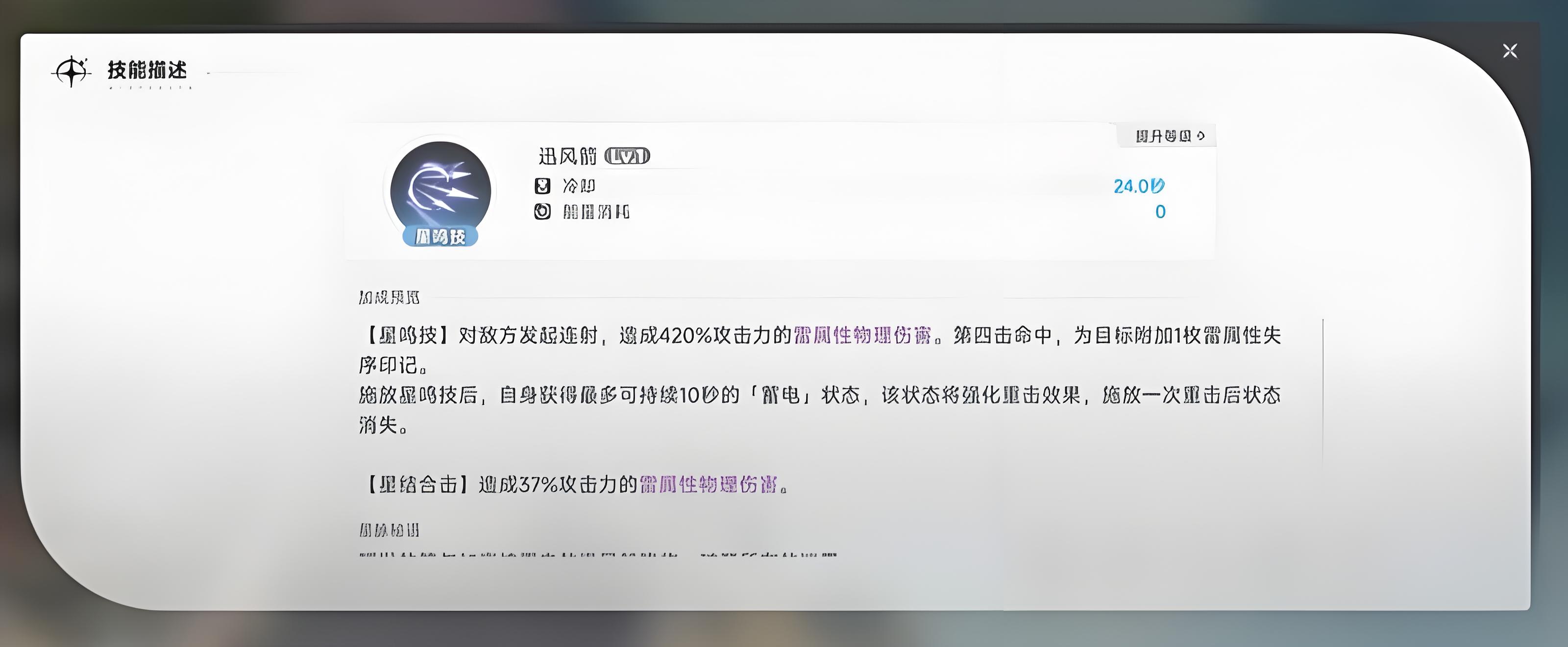The image size is (1568, 647).
Task: Click the energy cost value 0
Action: coord(1160,212)
